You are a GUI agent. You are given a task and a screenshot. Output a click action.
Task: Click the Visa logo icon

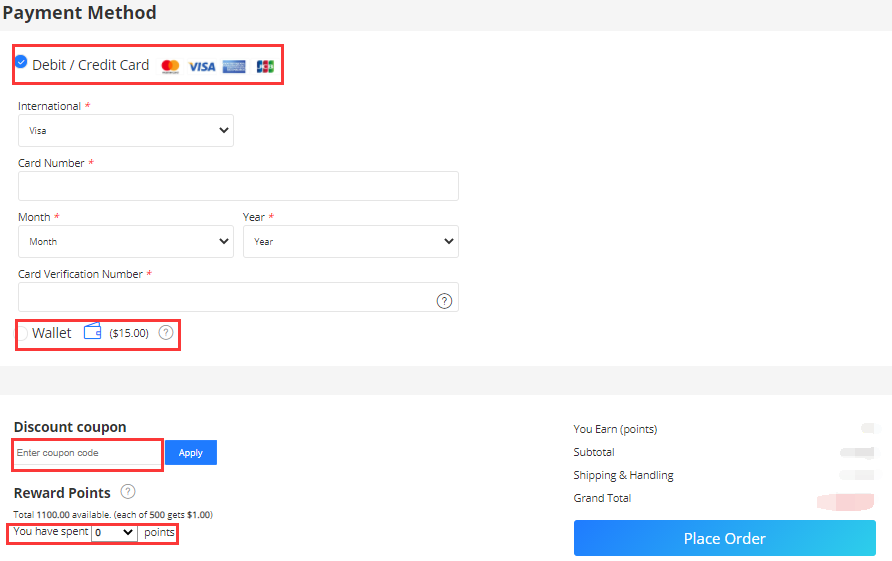coord(202,66)
